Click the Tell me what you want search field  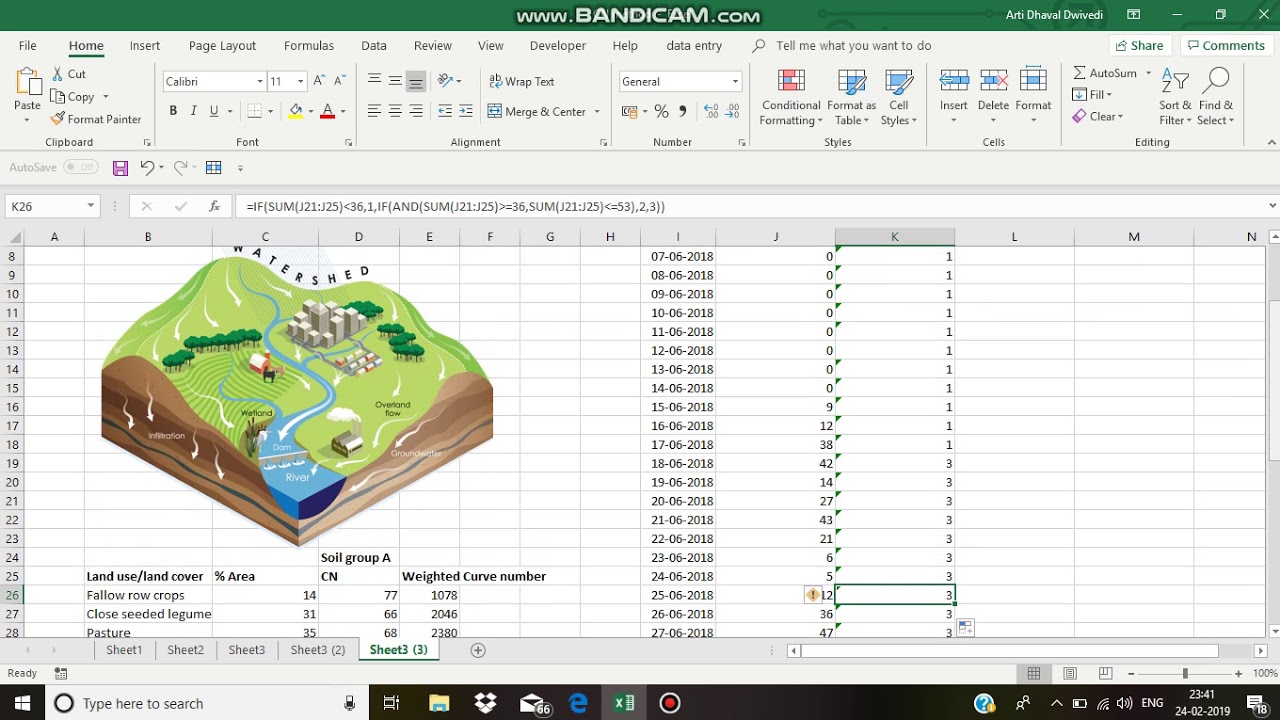point(853,45)
